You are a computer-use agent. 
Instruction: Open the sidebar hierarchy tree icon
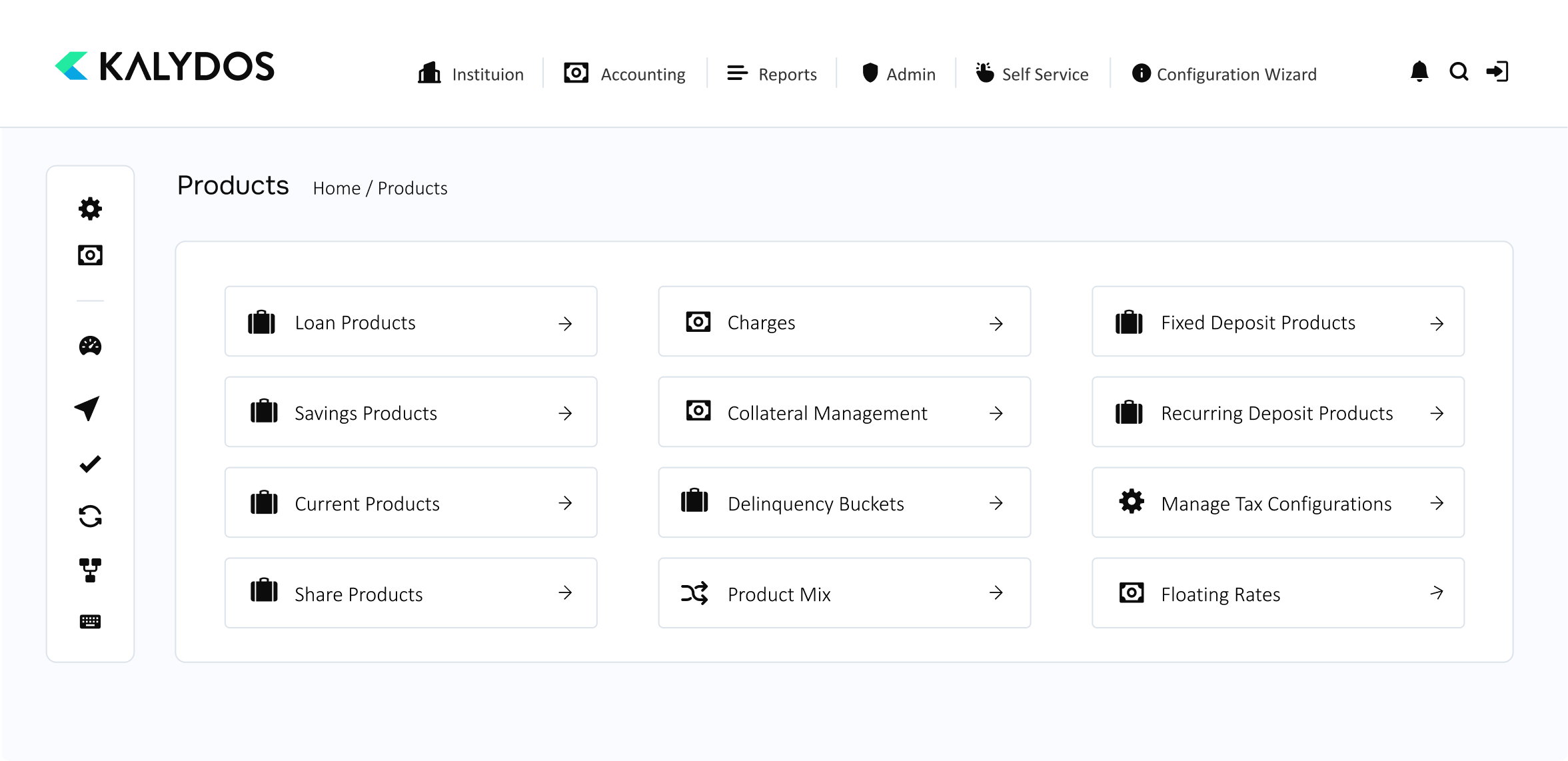point(90,570)
